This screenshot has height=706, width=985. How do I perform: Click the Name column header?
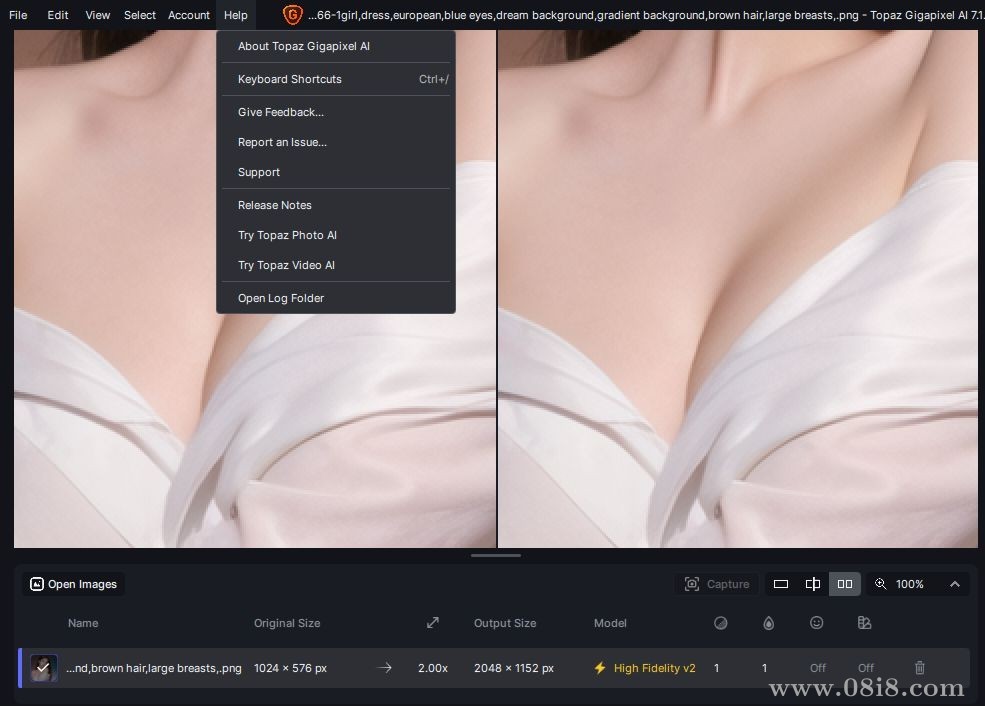click(x=83, y=623)
